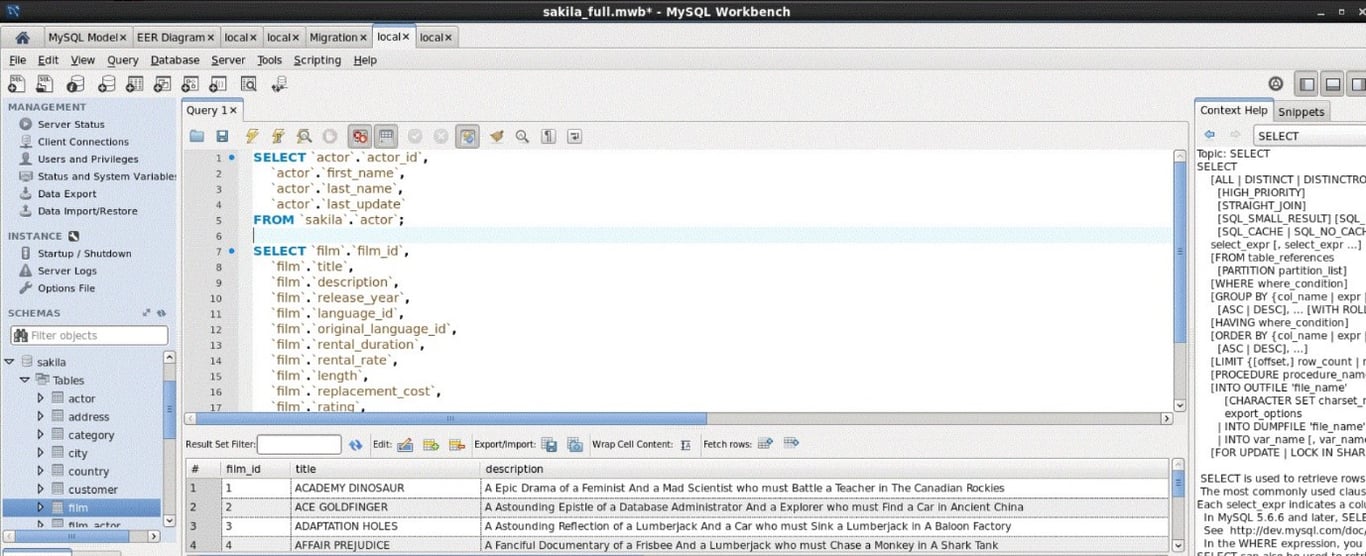Create a new SQL tab icon
This screenshot has height=556, width=1366.
click(x=17, y=85)
